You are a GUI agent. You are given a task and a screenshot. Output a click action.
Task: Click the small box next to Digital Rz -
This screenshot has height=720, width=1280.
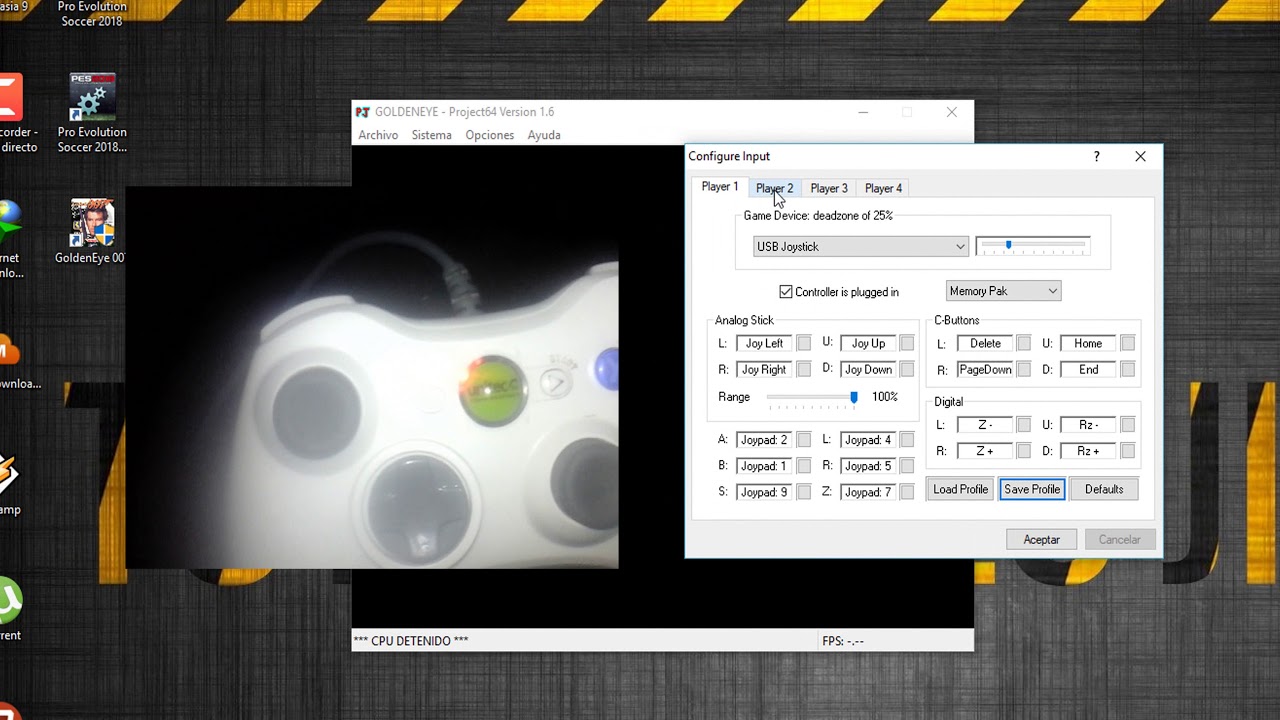(1128, 425)
